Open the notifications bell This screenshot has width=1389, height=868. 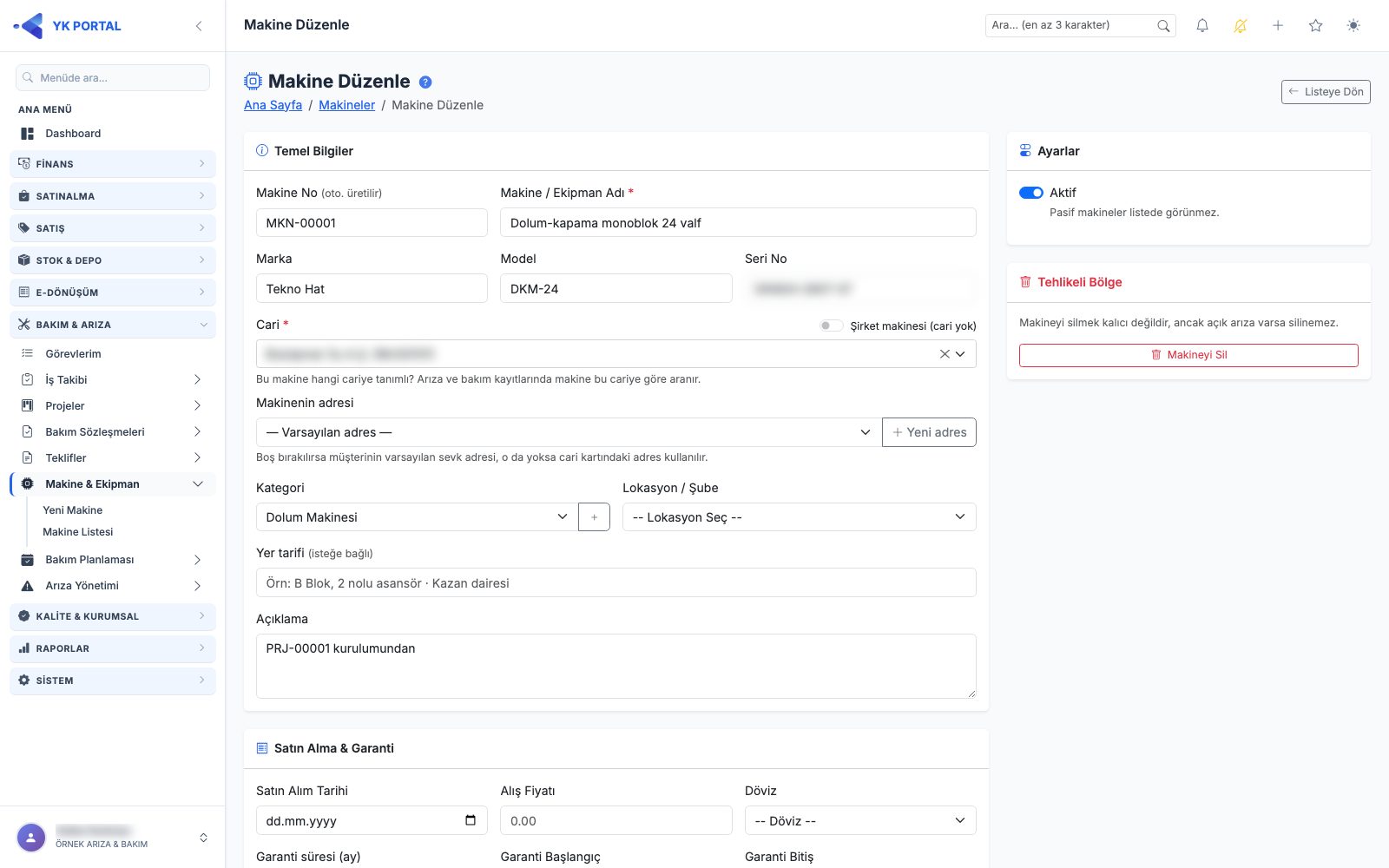pyautogui.click(x=1202, y=26)
